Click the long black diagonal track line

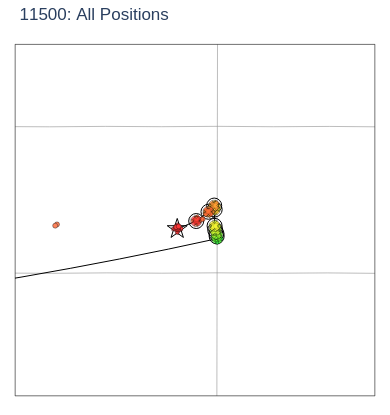pyautogui.click(x=112, y=259)
